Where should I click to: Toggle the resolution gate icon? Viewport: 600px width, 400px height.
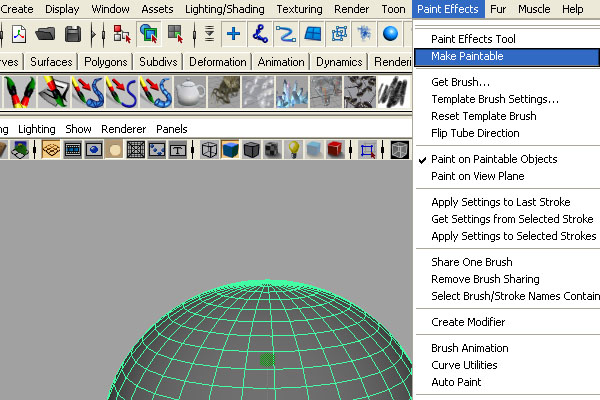click(94, 150)
